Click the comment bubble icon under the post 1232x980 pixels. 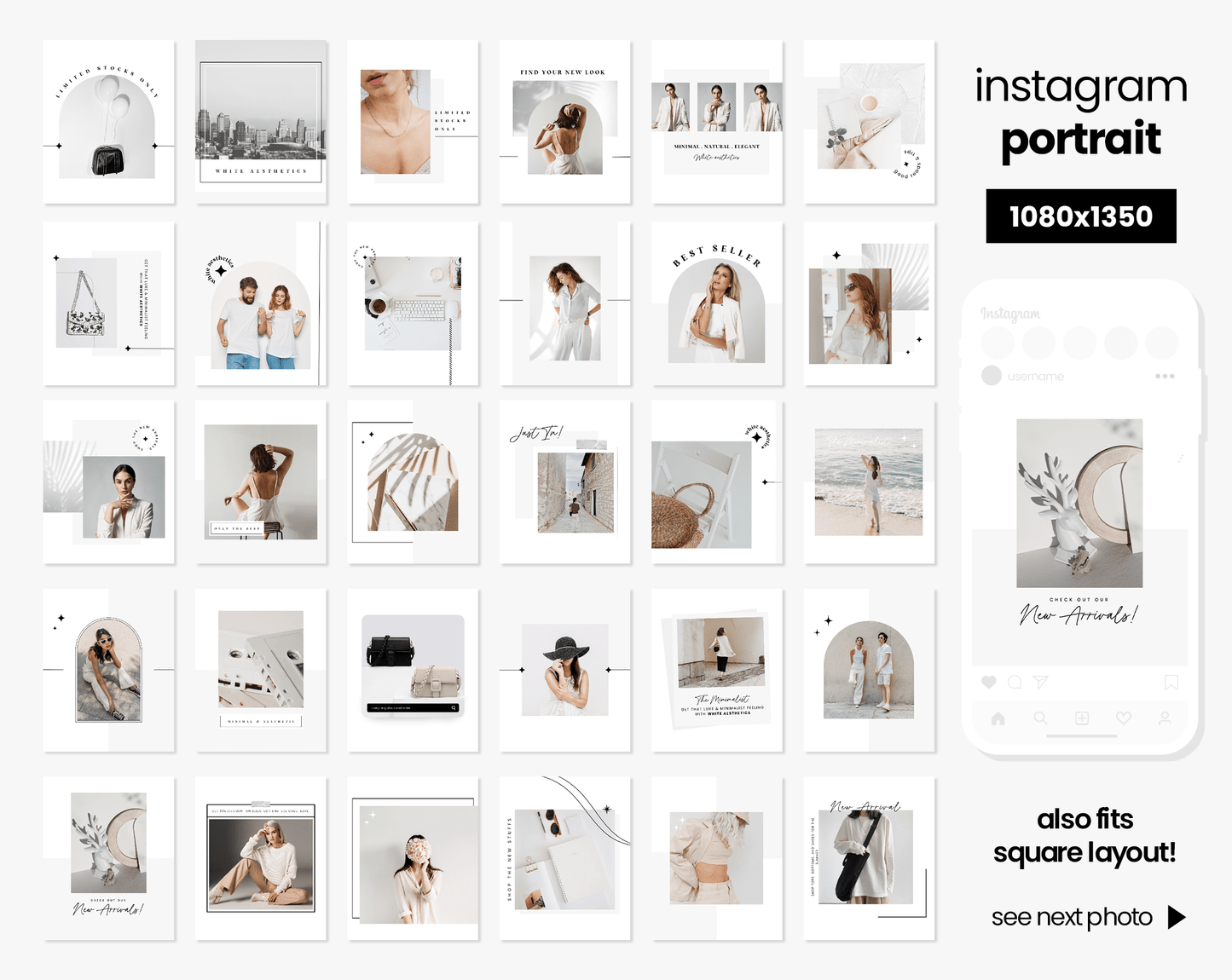pos(1015,682)
